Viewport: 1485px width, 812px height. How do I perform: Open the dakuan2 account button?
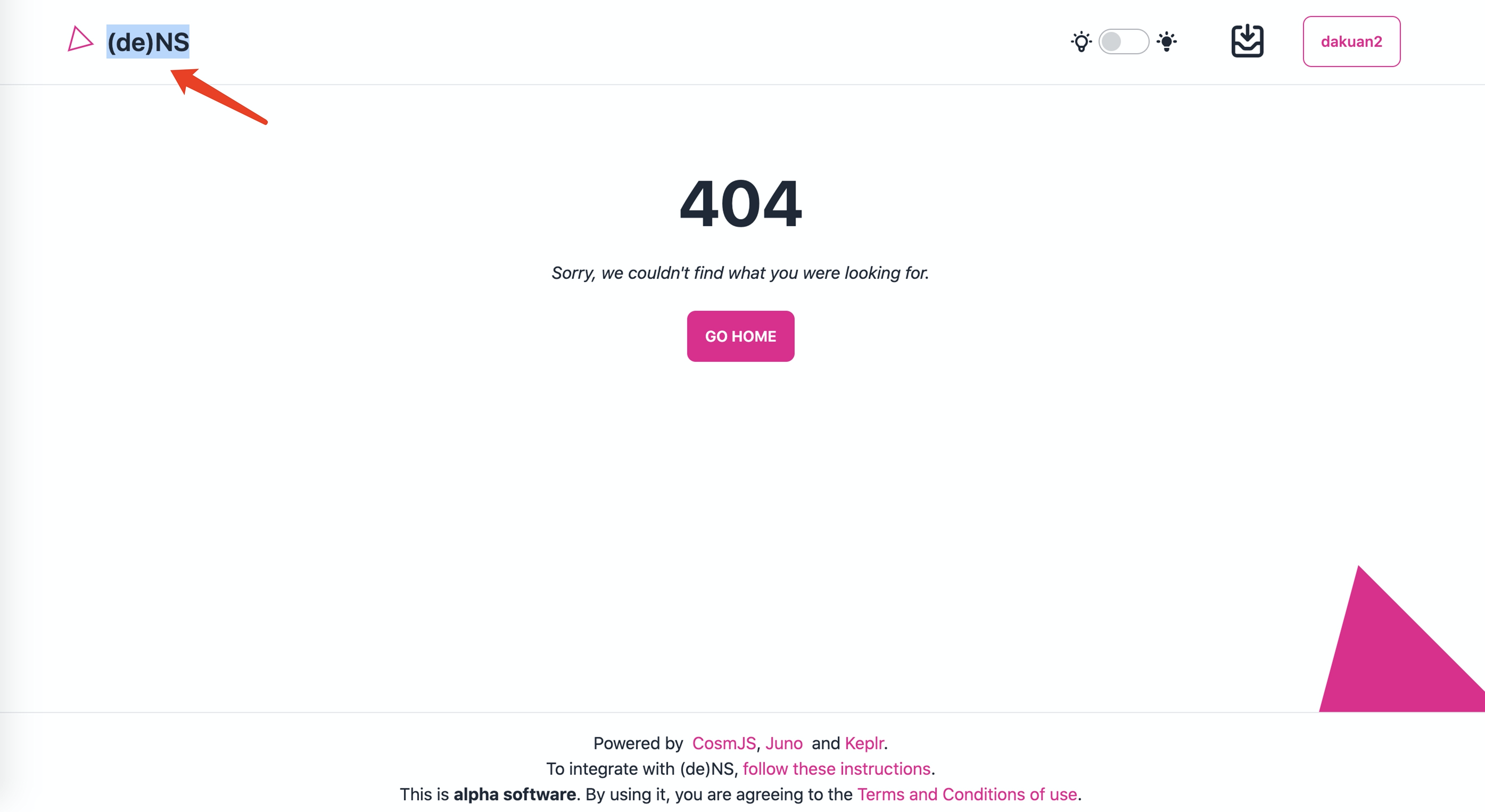1351,42
